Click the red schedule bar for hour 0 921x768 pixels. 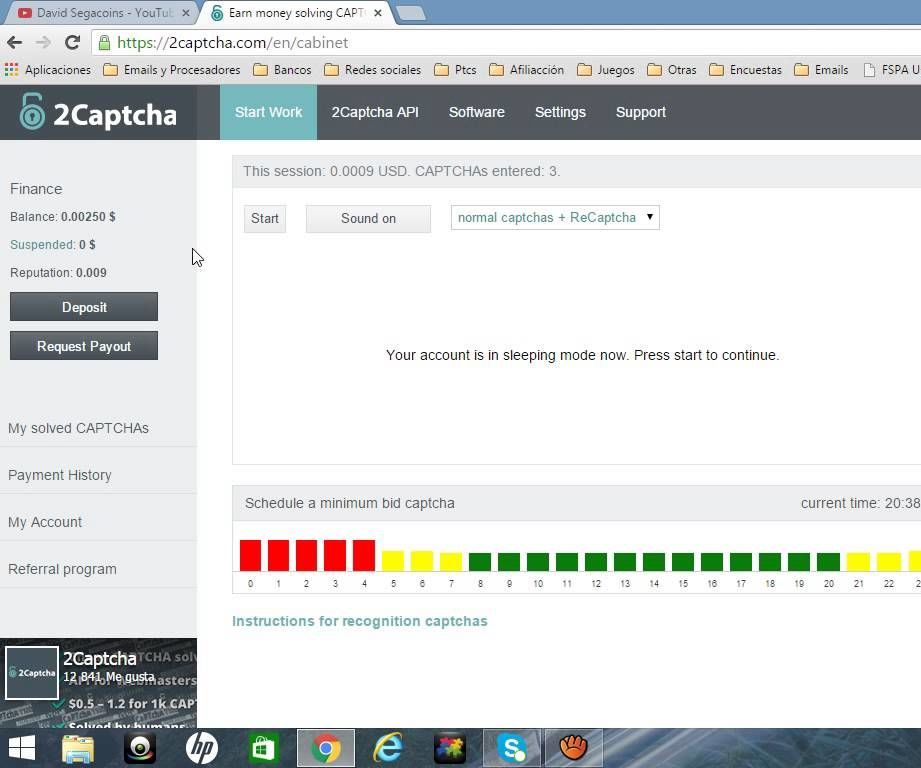click(250, 555)
